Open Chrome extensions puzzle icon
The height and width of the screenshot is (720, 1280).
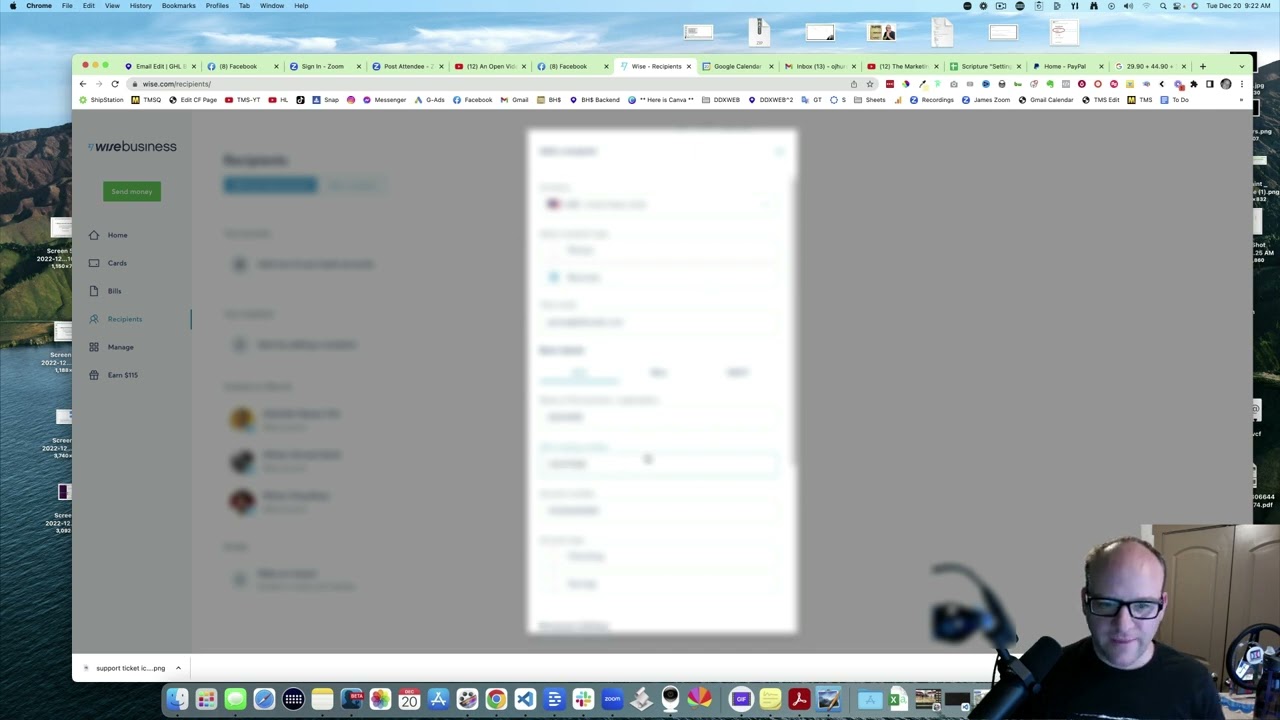[1193, 84]
